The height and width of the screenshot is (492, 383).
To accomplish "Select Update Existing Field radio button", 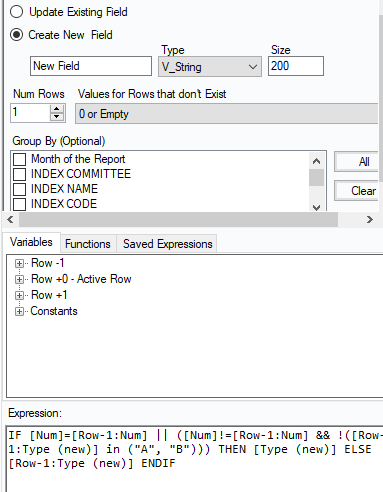I will [16, 12].
